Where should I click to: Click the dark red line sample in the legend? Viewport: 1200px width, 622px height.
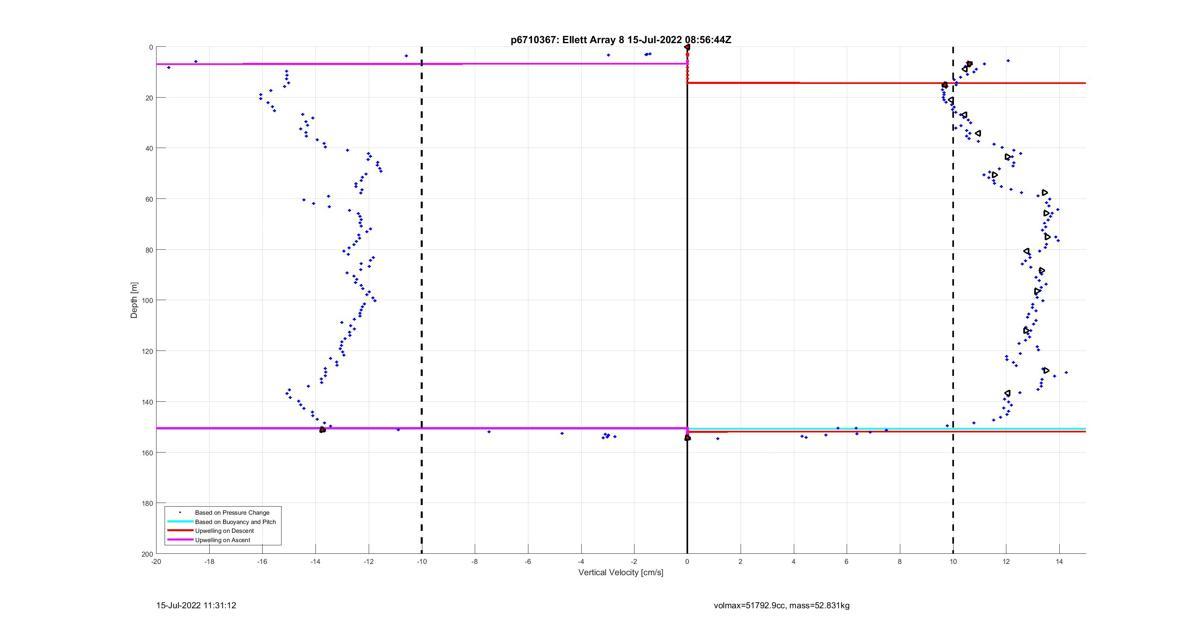[179, 531]
